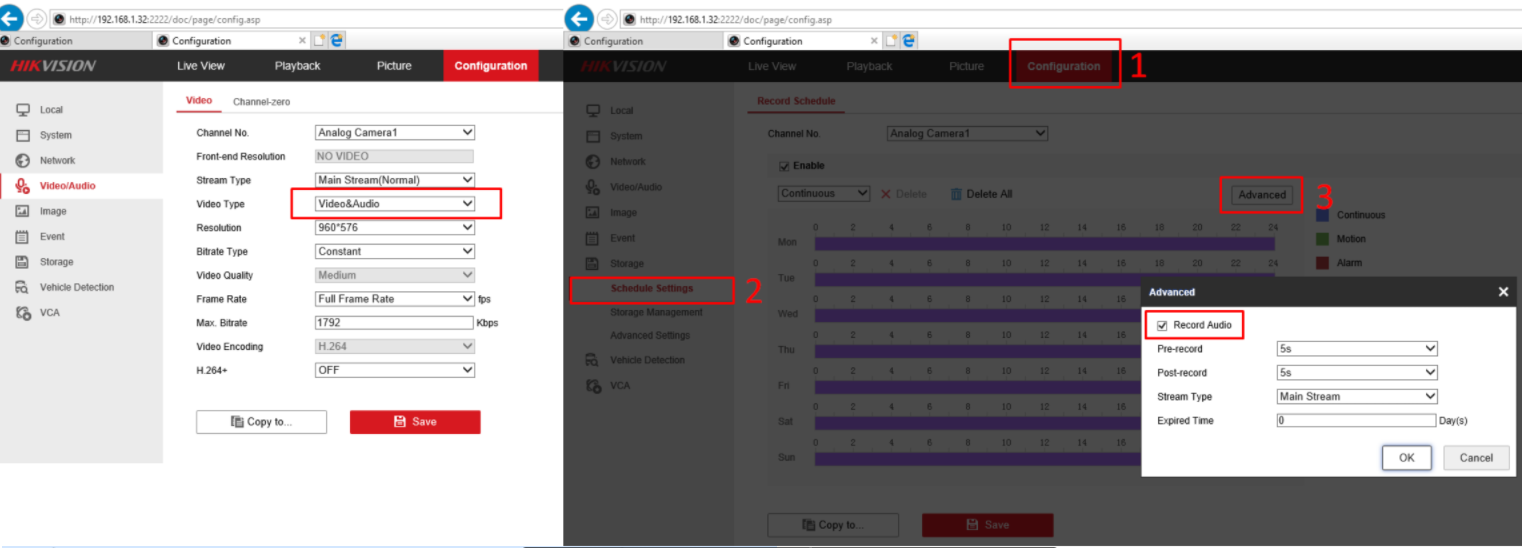This screenshot has width=1522, height=548.
Task: Click the red X Delete icon
Action: point(885,194)
